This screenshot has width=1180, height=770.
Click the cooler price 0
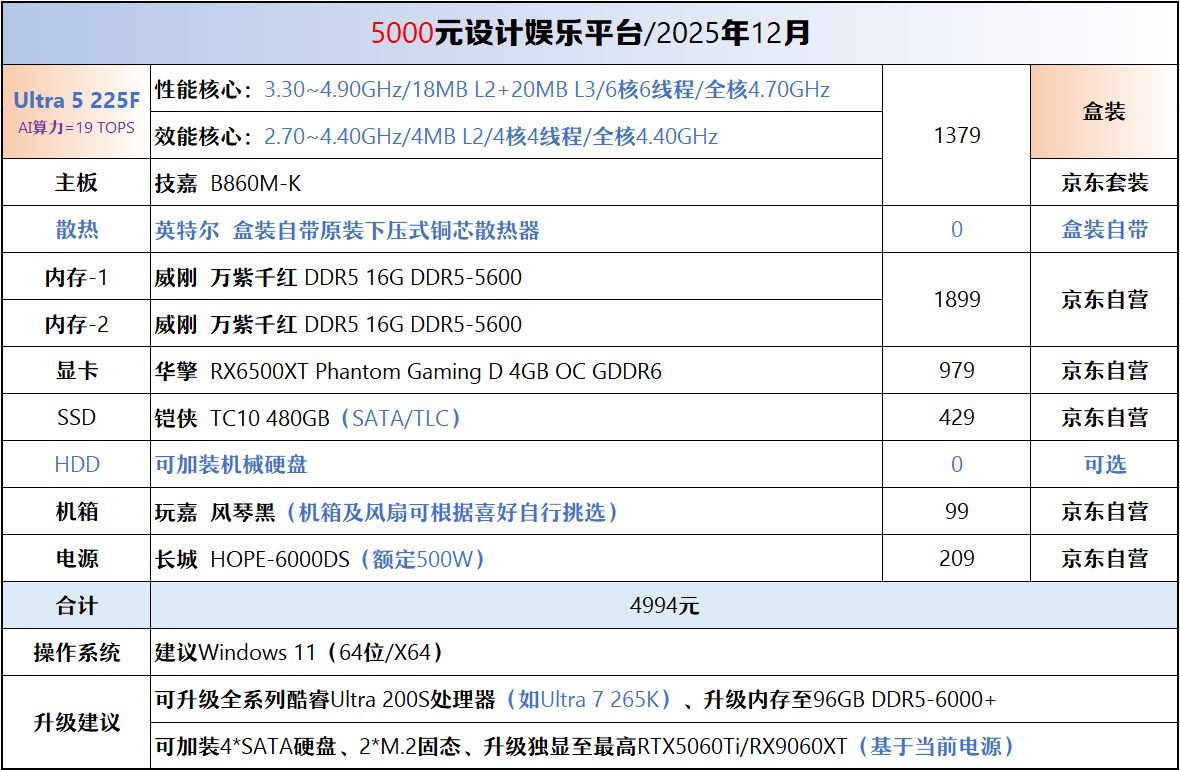(956, 229)
